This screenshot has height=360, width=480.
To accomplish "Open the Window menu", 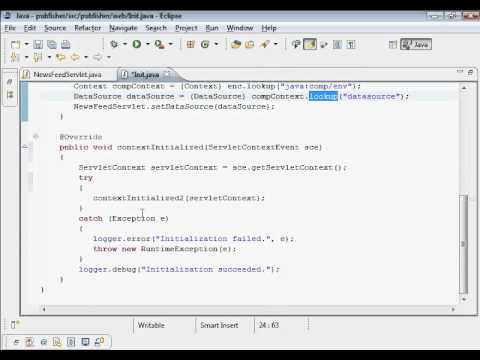I will (240, 28).
